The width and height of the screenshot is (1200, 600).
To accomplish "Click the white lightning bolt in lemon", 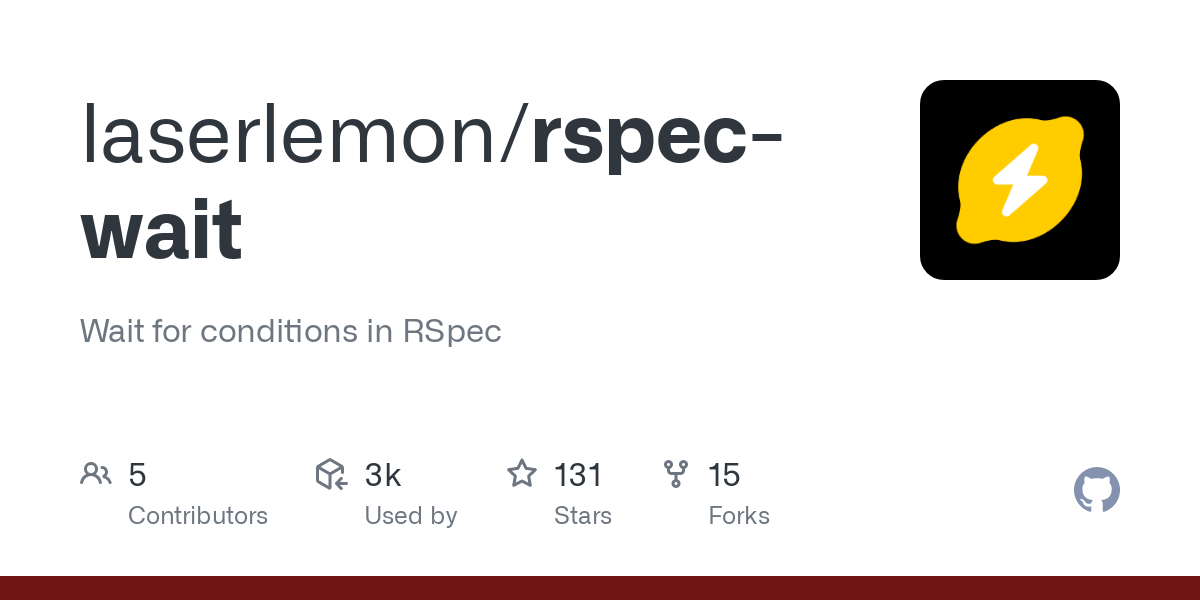I will click(1020, 181).
